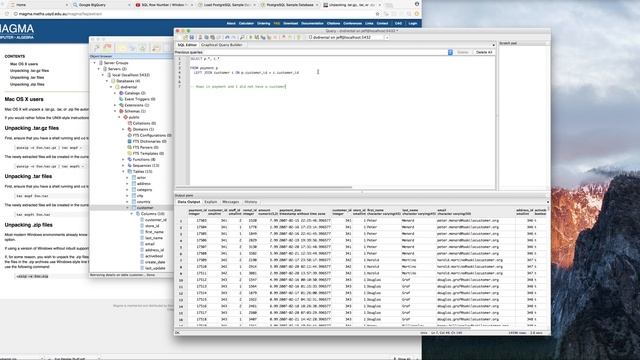Open Explain tab in output pane

(x=211, y=202)
